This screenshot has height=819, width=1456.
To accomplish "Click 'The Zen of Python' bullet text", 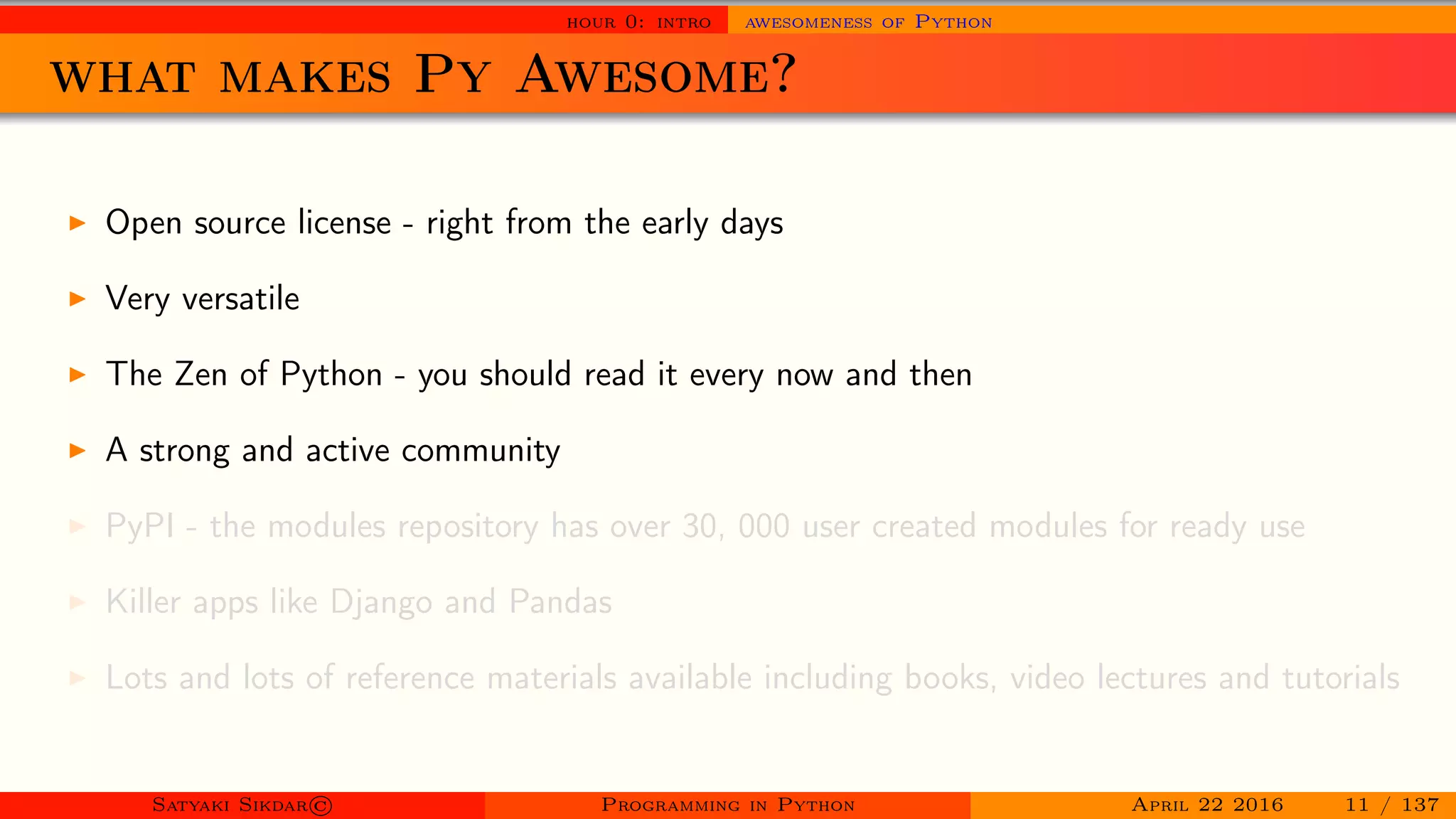I will click(539, 375).
